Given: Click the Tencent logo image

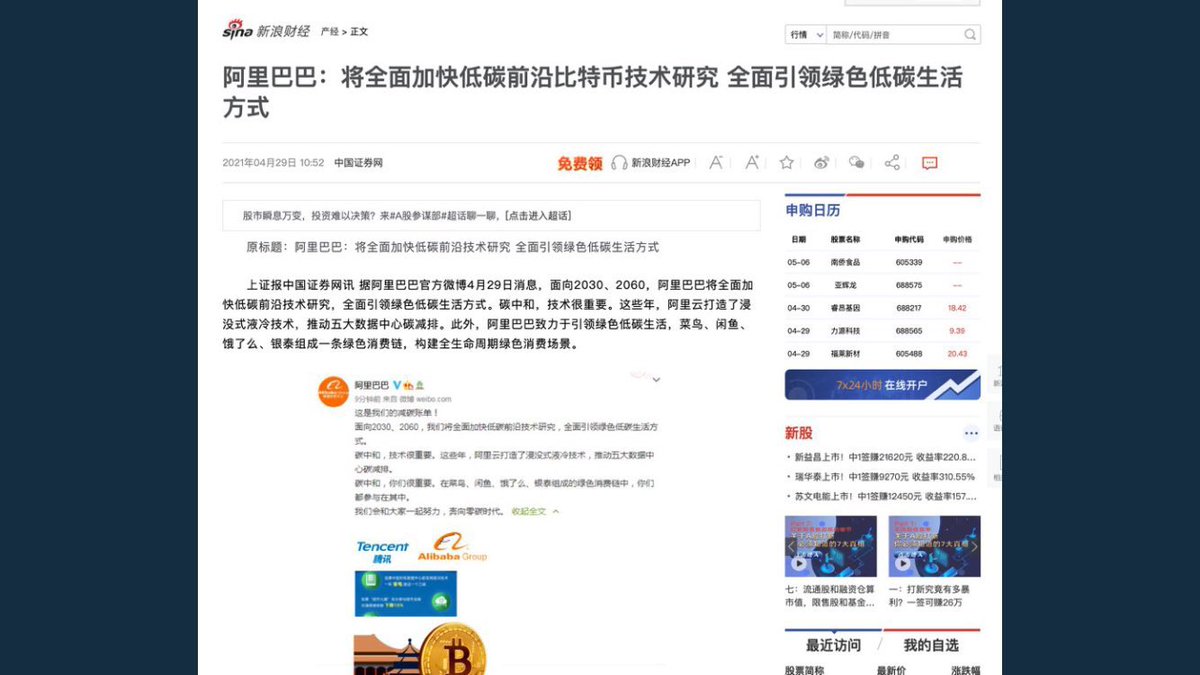Looking at the screenshot, I should pos(382,552).
